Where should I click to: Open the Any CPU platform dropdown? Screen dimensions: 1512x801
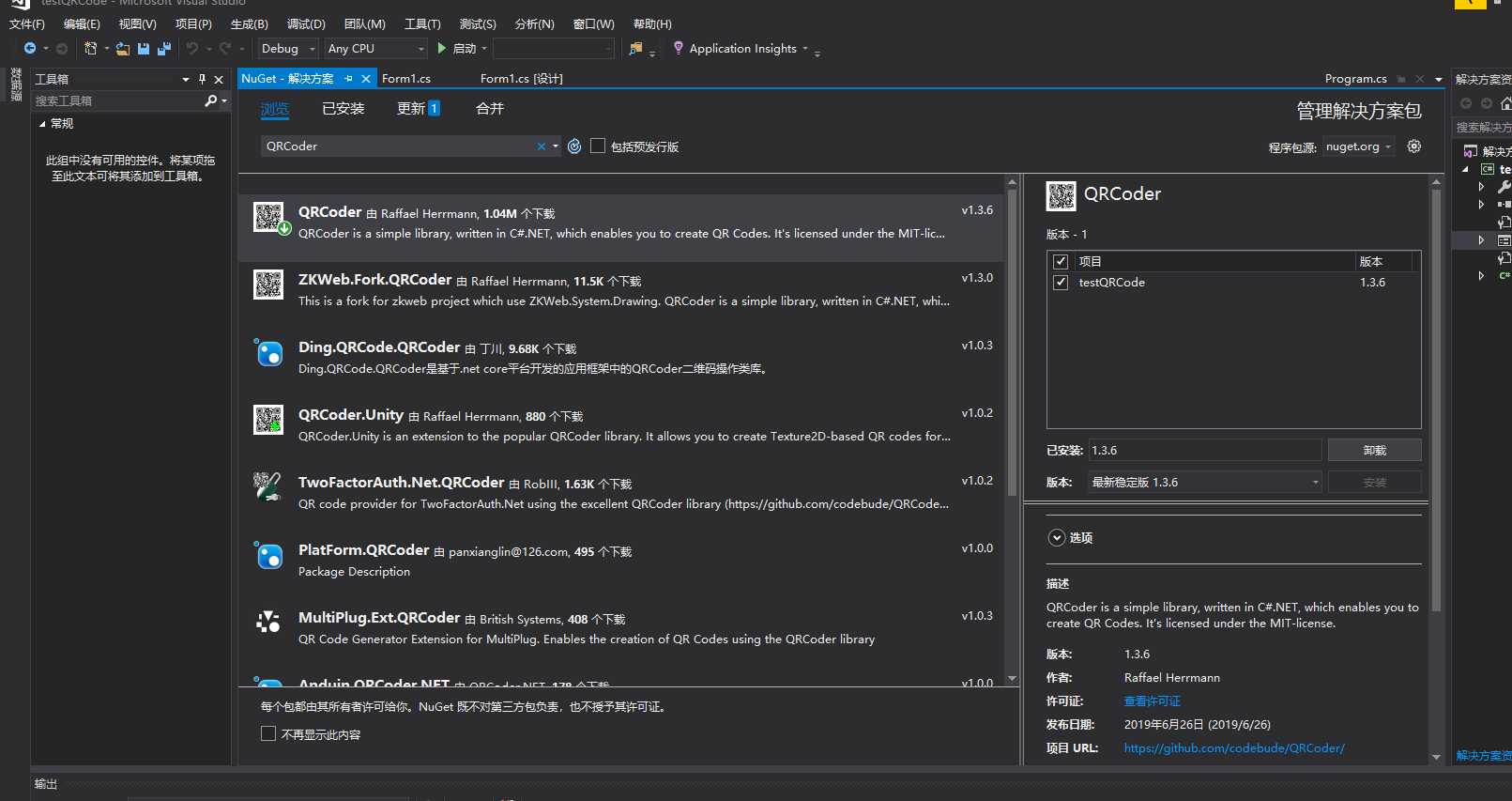pos(376,49)
